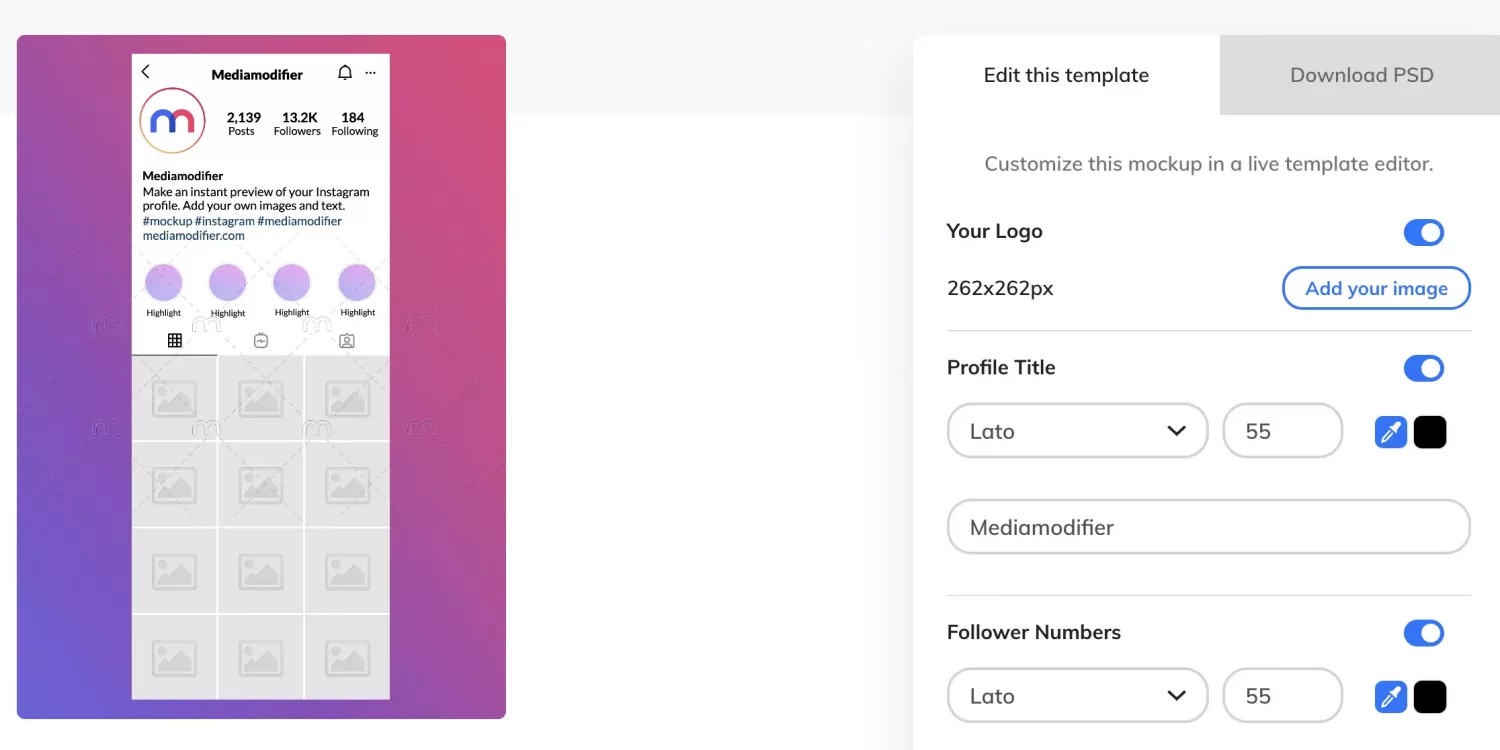Select the tagged photos icon in the mockup
Screen dimensions: 1500x750
347,340
